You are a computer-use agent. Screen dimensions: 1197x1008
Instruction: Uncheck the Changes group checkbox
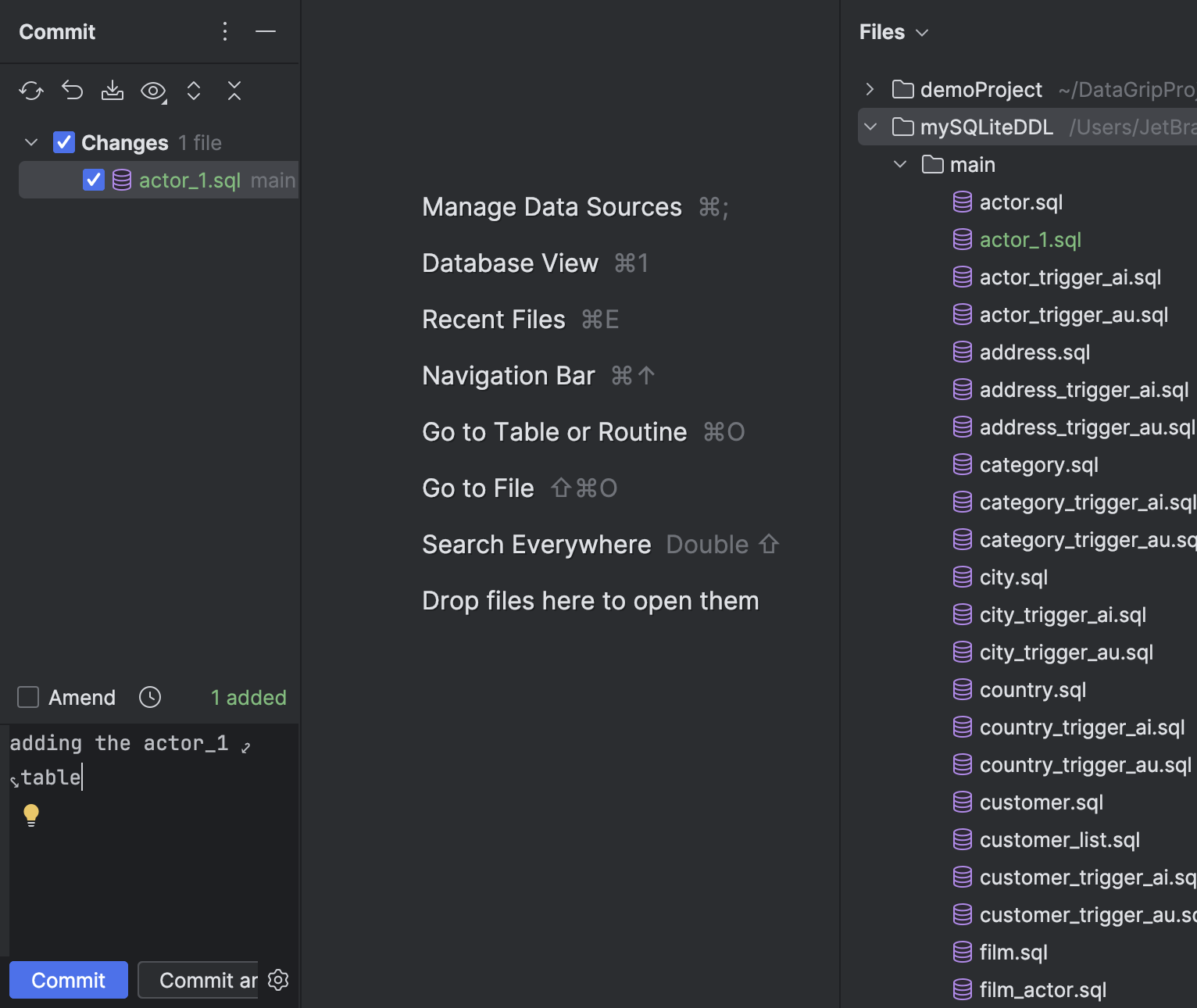pyautogui.click(x=64, y=142)
